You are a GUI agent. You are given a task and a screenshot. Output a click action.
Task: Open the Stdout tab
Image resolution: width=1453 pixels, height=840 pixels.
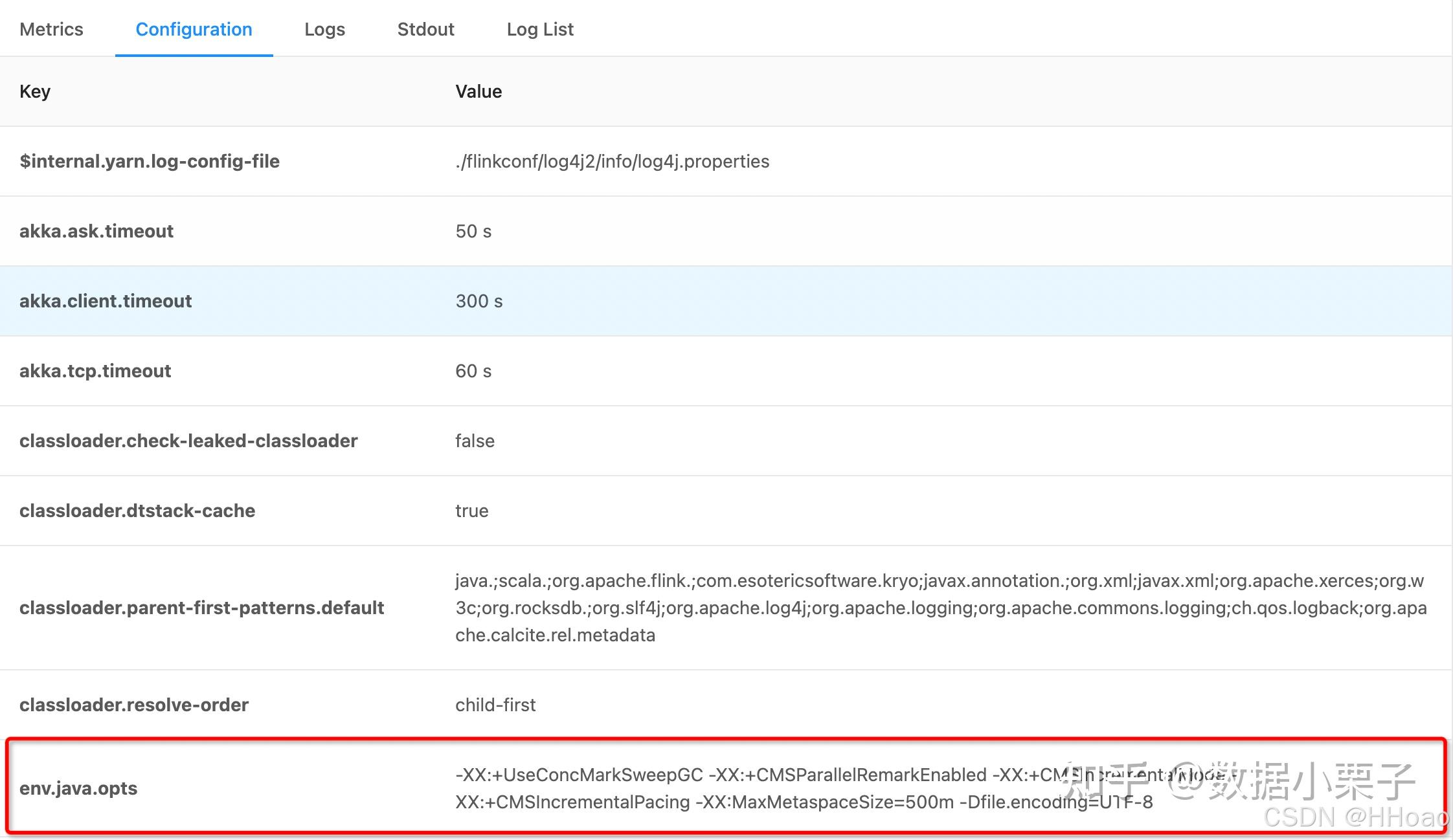425,28
